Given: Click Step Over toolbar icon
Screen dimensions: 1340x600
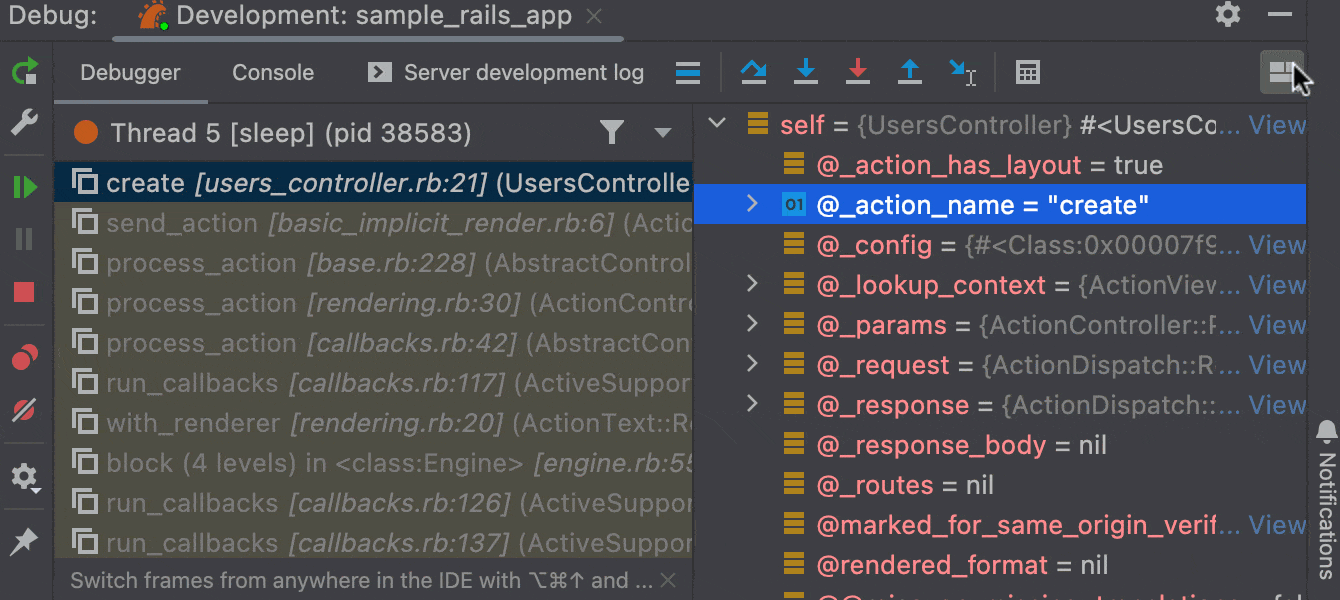Looking at the screenshot, I should click(x=753, y=72).
